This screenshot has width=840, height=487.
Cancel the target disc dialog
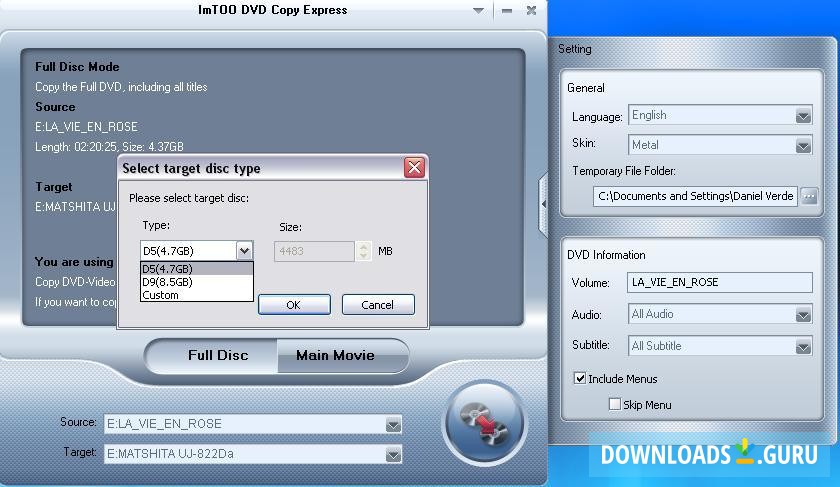point(378,305)
